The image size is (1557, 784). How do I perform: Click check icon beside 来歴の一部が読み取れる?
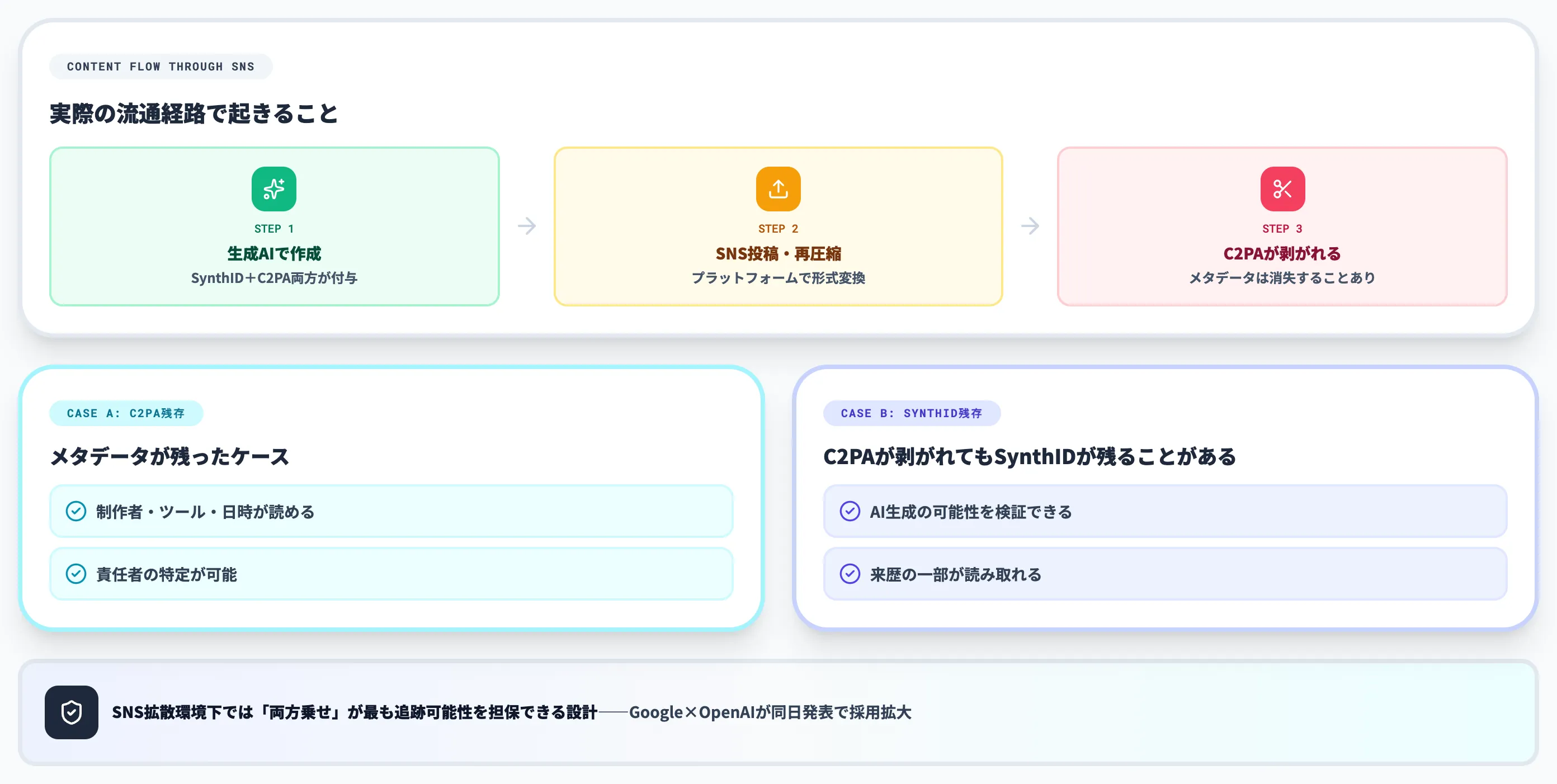[849, 574]
